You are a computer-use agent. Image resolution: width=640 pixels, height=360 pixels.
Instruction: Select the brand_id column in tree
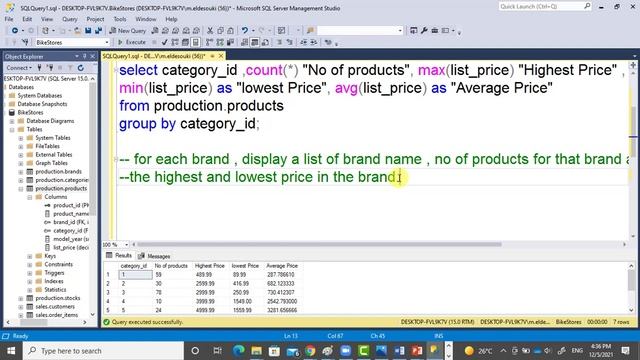(x=71, y=222)
